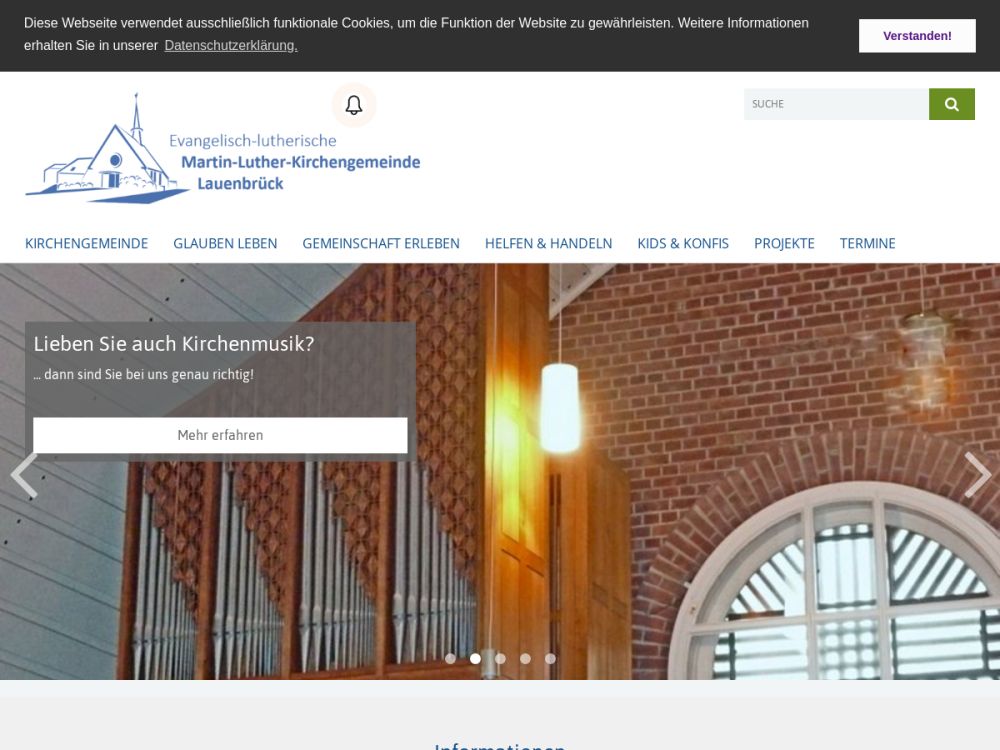Viewport: 1000px width, 750px height.
Task: Click Mehr erfahren about Kirchenmusik
Action: click(220, 435)
